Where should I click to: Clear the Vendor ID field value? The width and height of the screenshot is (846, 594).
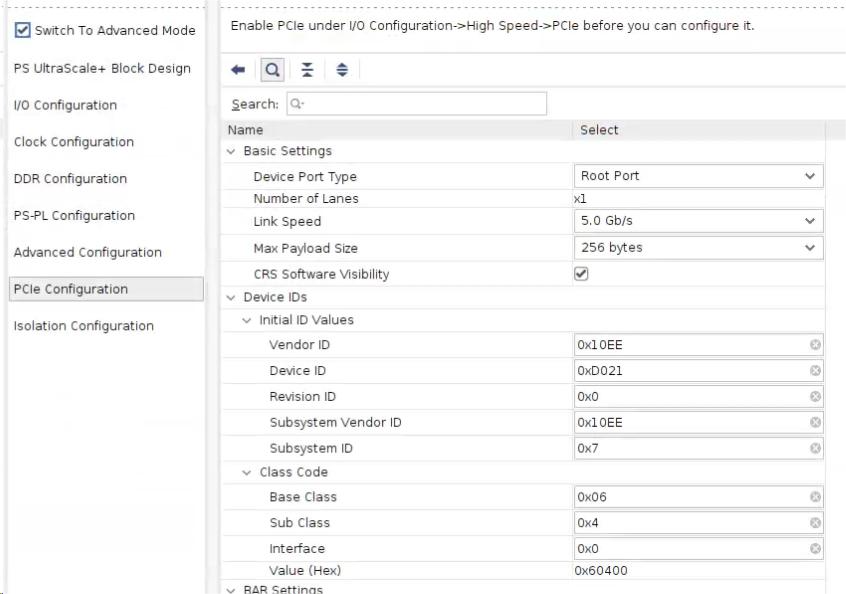pos(815,345)
